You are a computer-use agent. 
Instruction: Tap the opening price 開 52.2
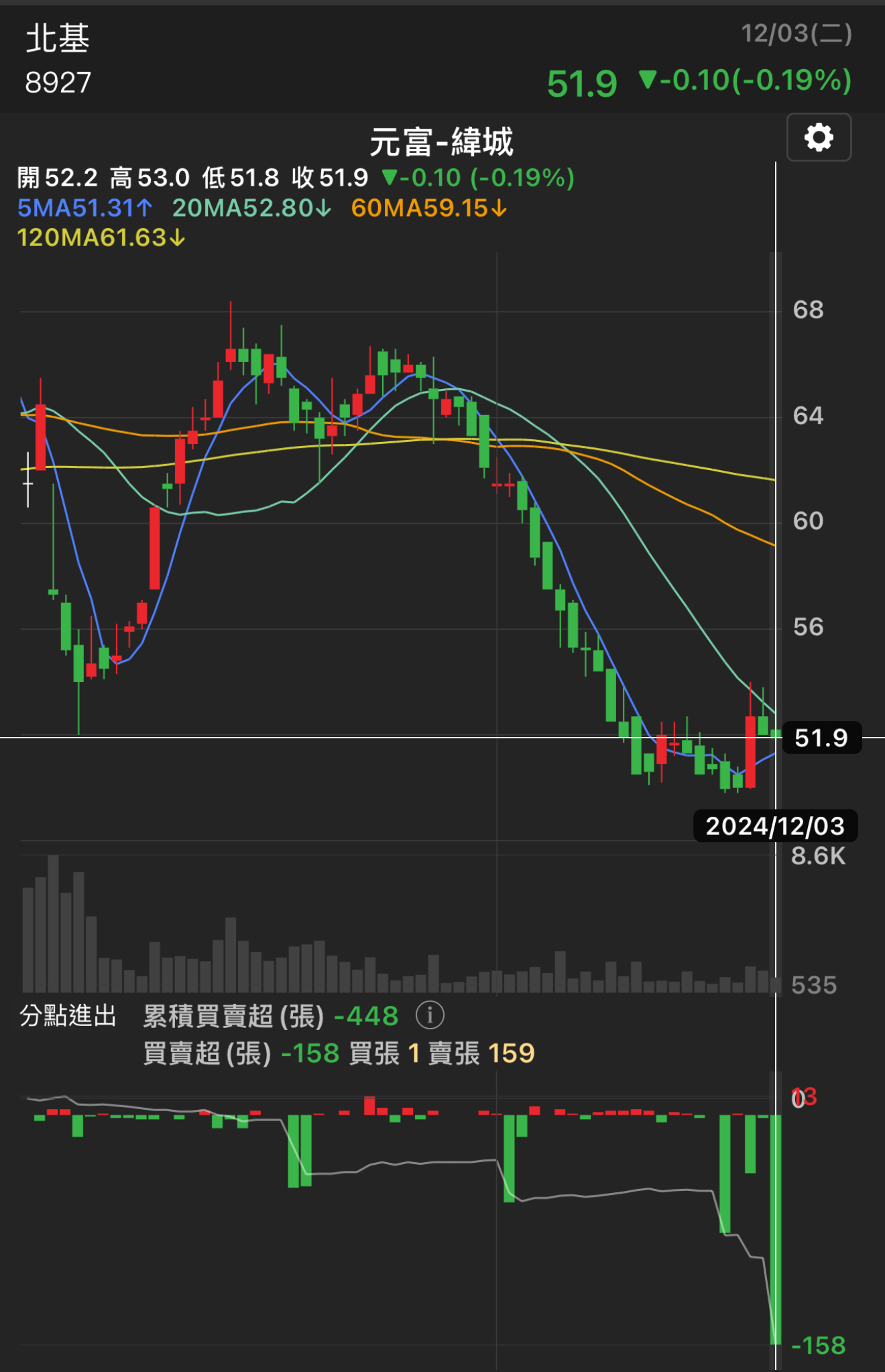[58, 178]
